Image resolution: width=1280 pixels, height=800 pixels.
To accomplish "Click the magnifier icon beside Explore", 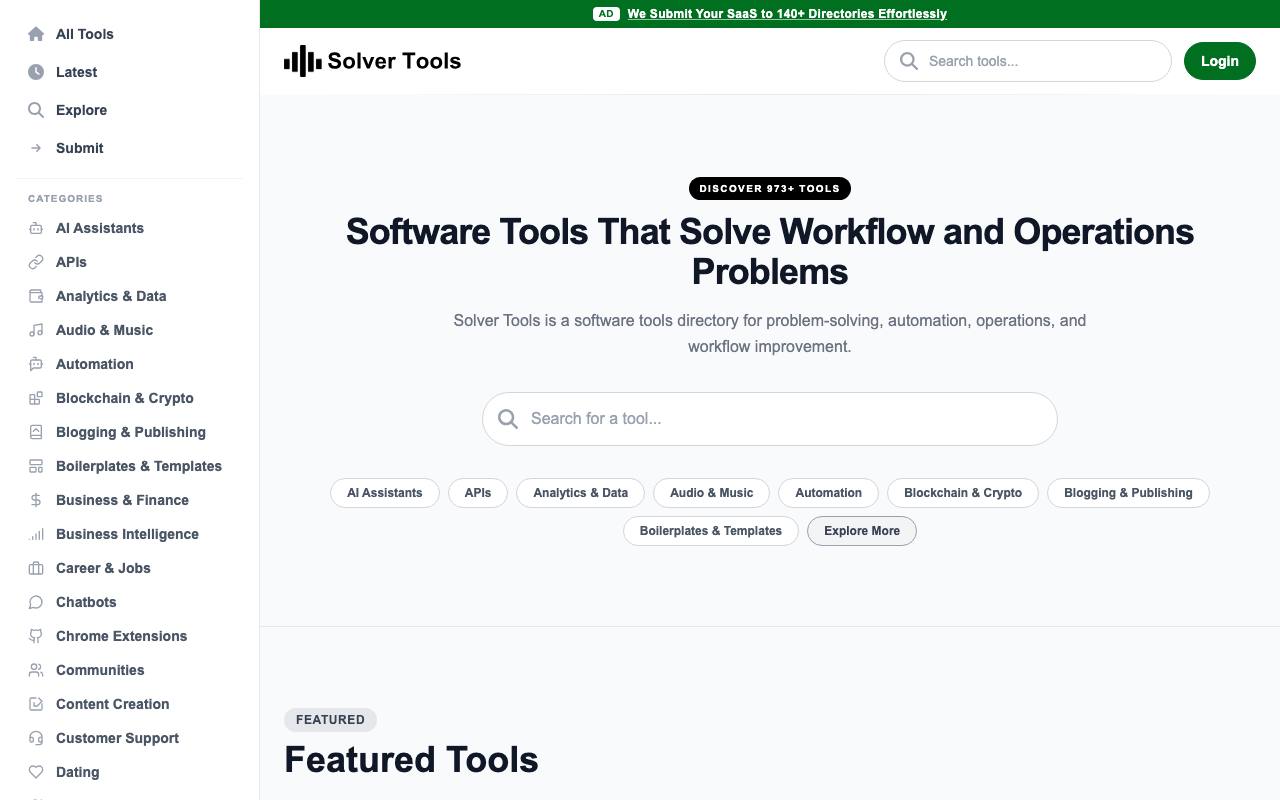I will point(36,110).
